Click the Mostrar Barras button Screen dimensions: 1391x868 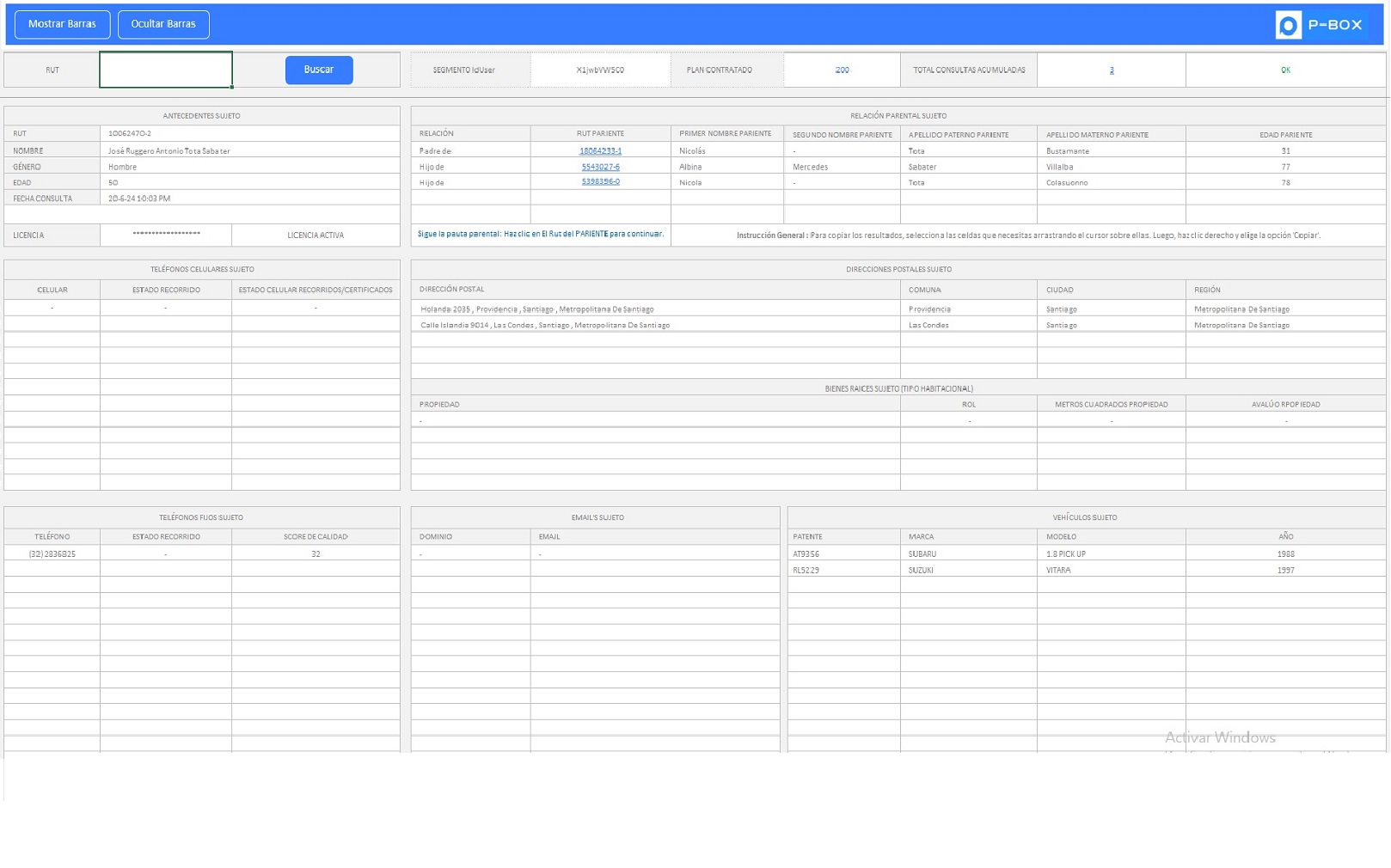[62, 24]
